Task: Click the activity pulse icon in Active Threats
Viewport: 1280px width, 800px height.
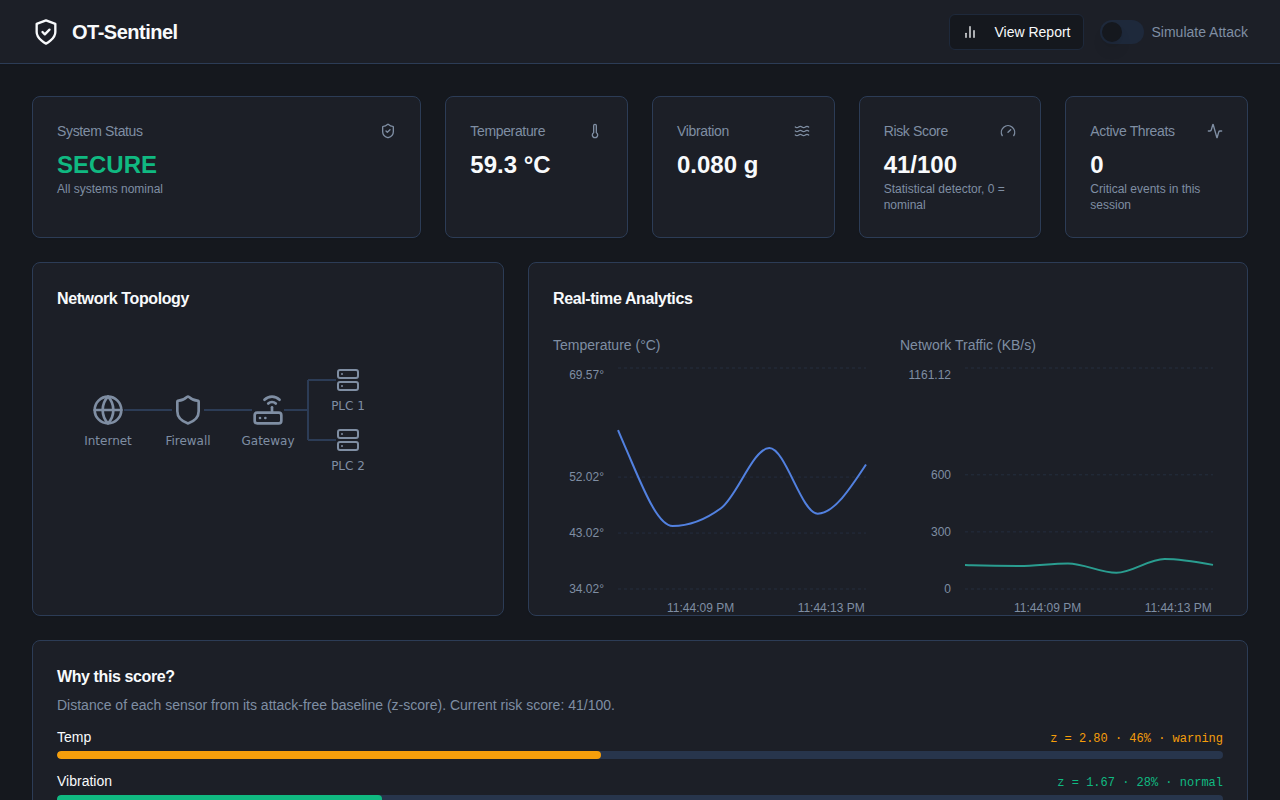Action: [1215, 131]
